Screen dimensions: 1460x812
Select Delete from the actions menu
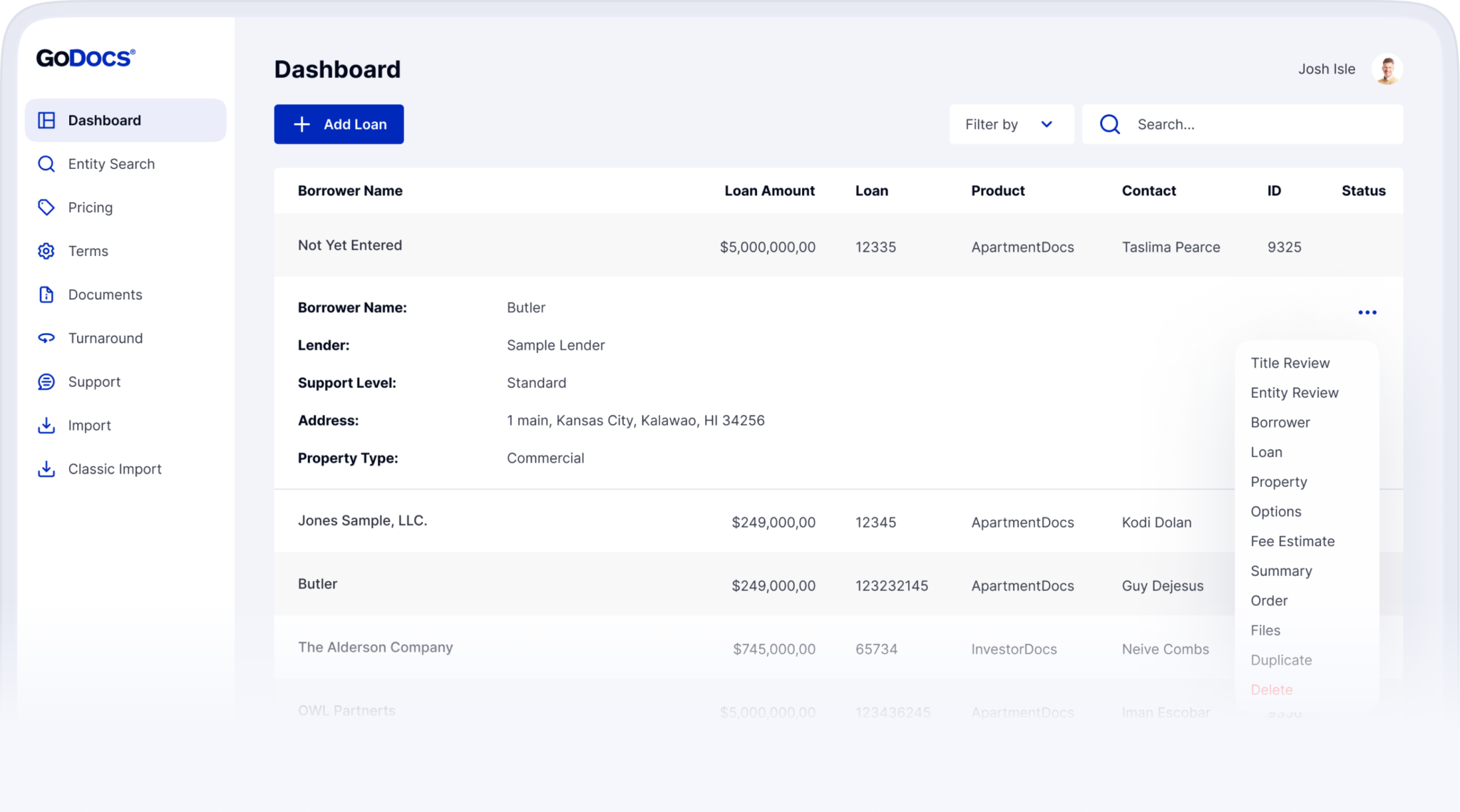pos(1271,689)
